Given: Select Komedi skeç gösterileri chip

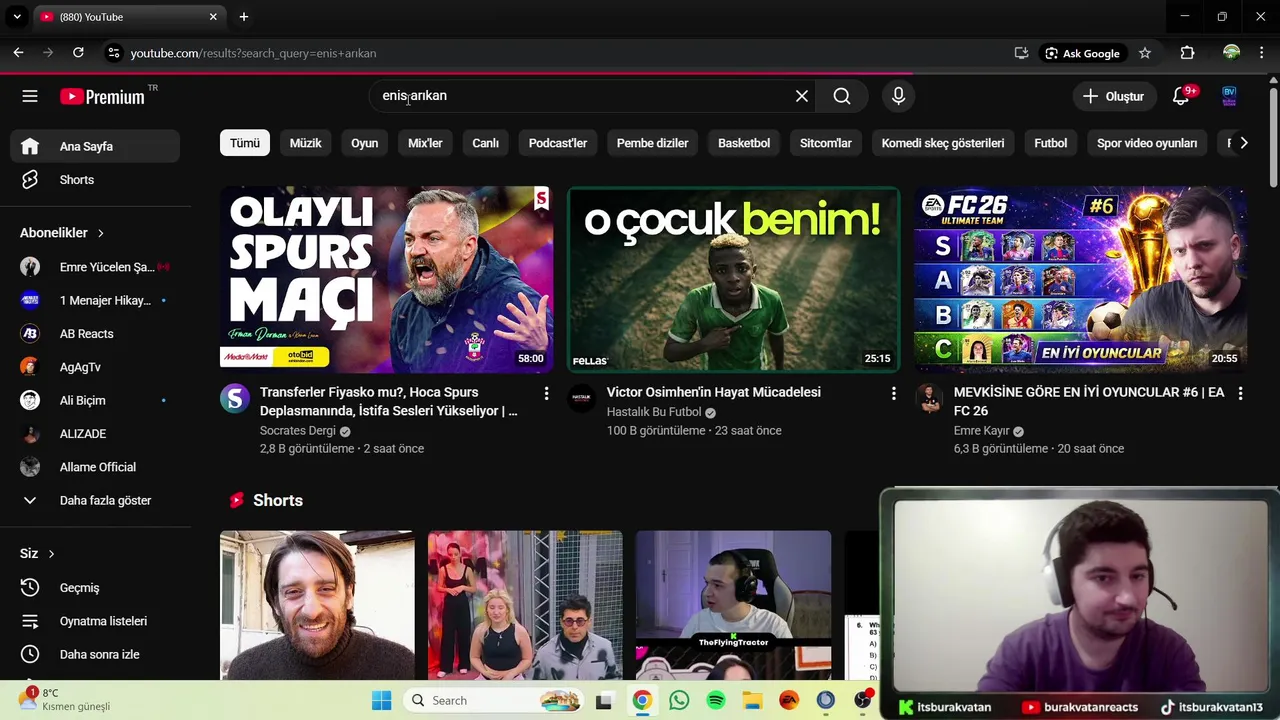Looking at the screenshot, I should [943, 143].
